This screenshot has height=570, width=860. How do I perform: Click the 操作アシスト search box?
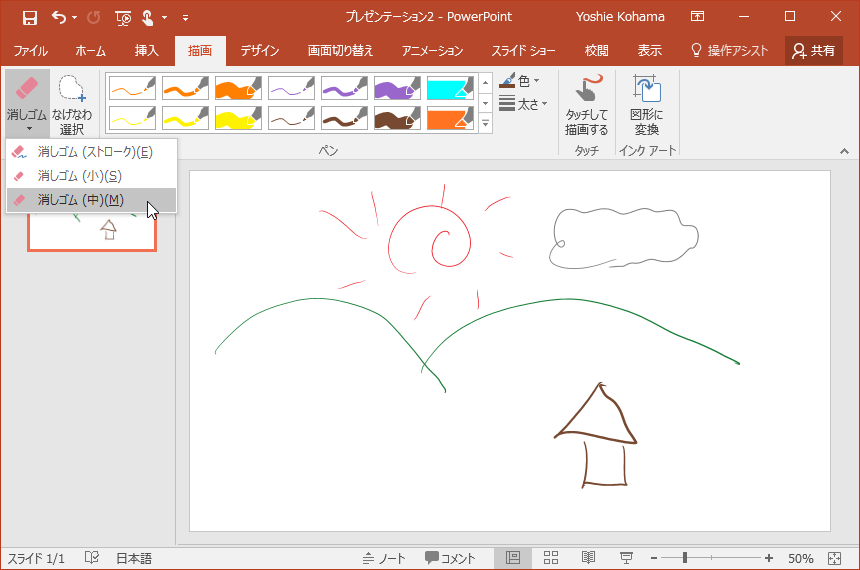click(x=729, y=51)
